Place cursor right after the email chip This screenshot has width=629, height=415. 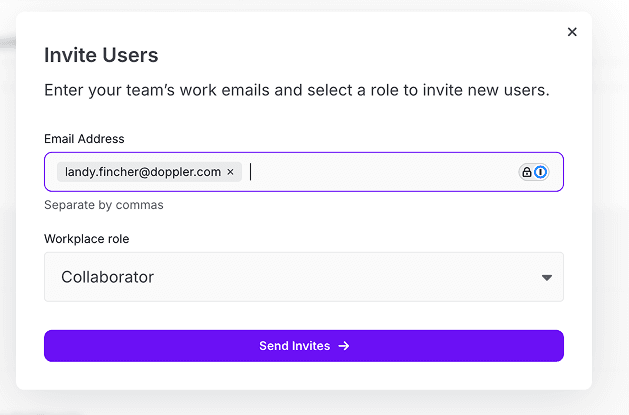click(x=251, y=172)
